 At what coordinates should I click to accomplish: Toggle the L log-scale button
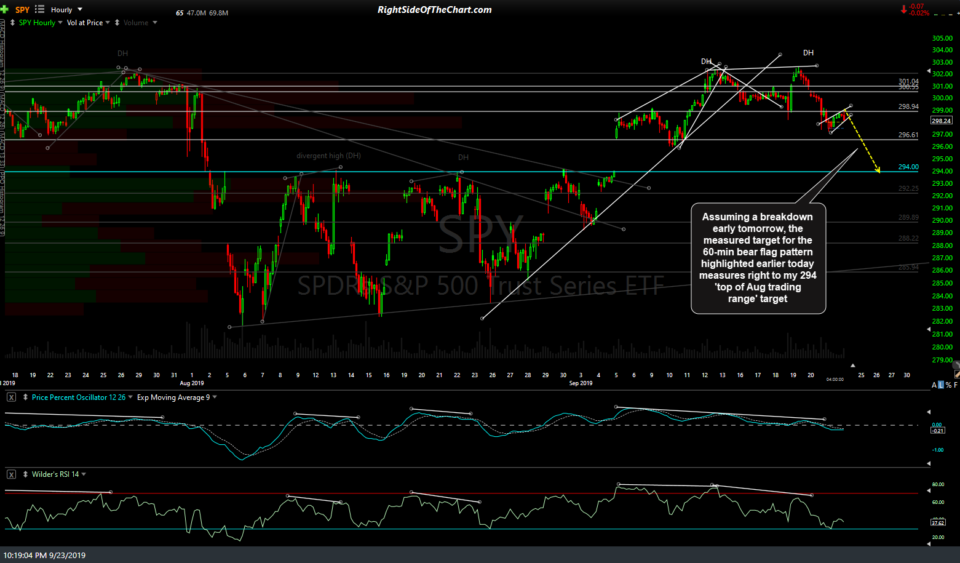[940, 385]
